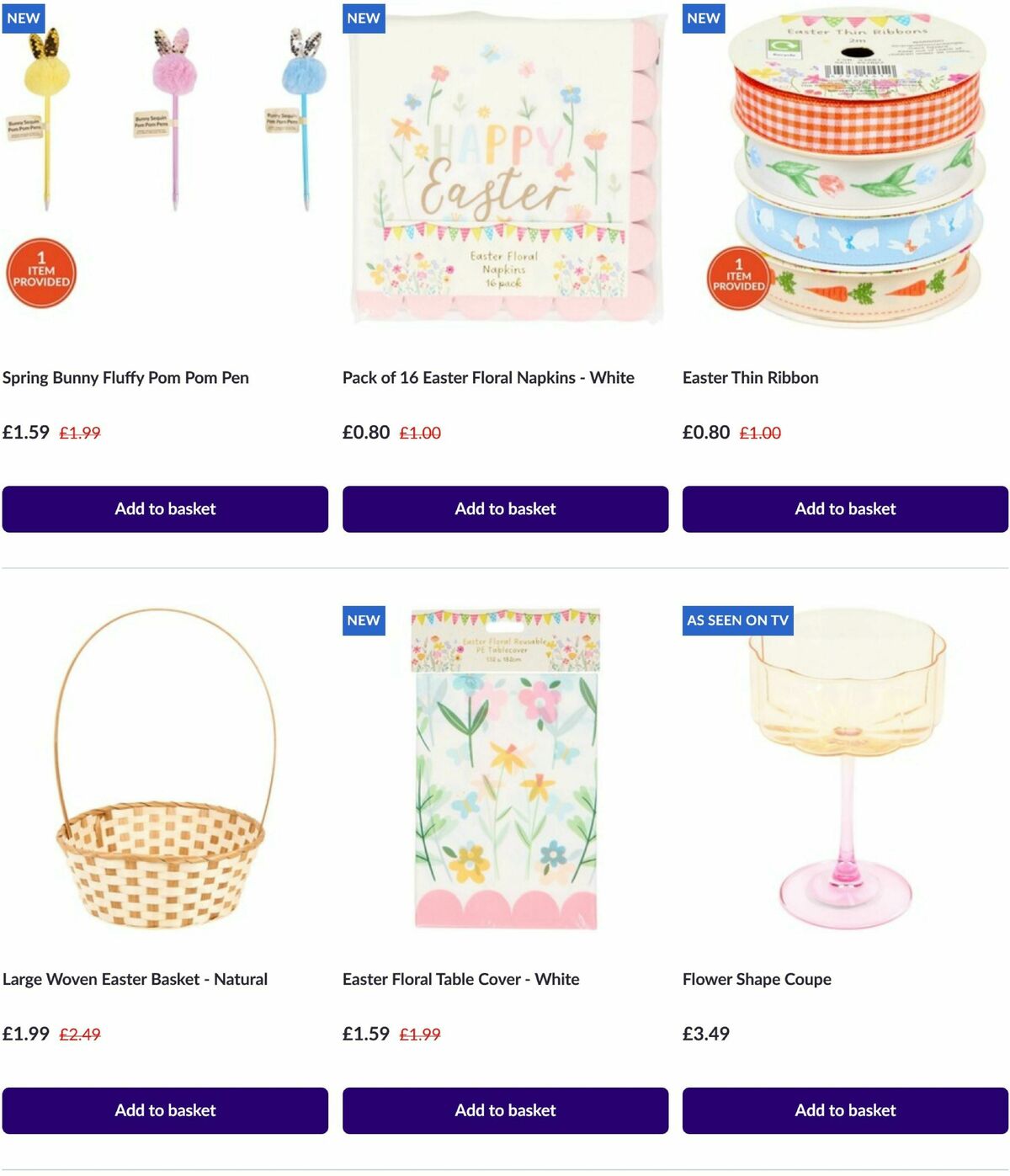
Task: Click the NEW badge on Easter Floral Napkins
Action: [362, 17]
